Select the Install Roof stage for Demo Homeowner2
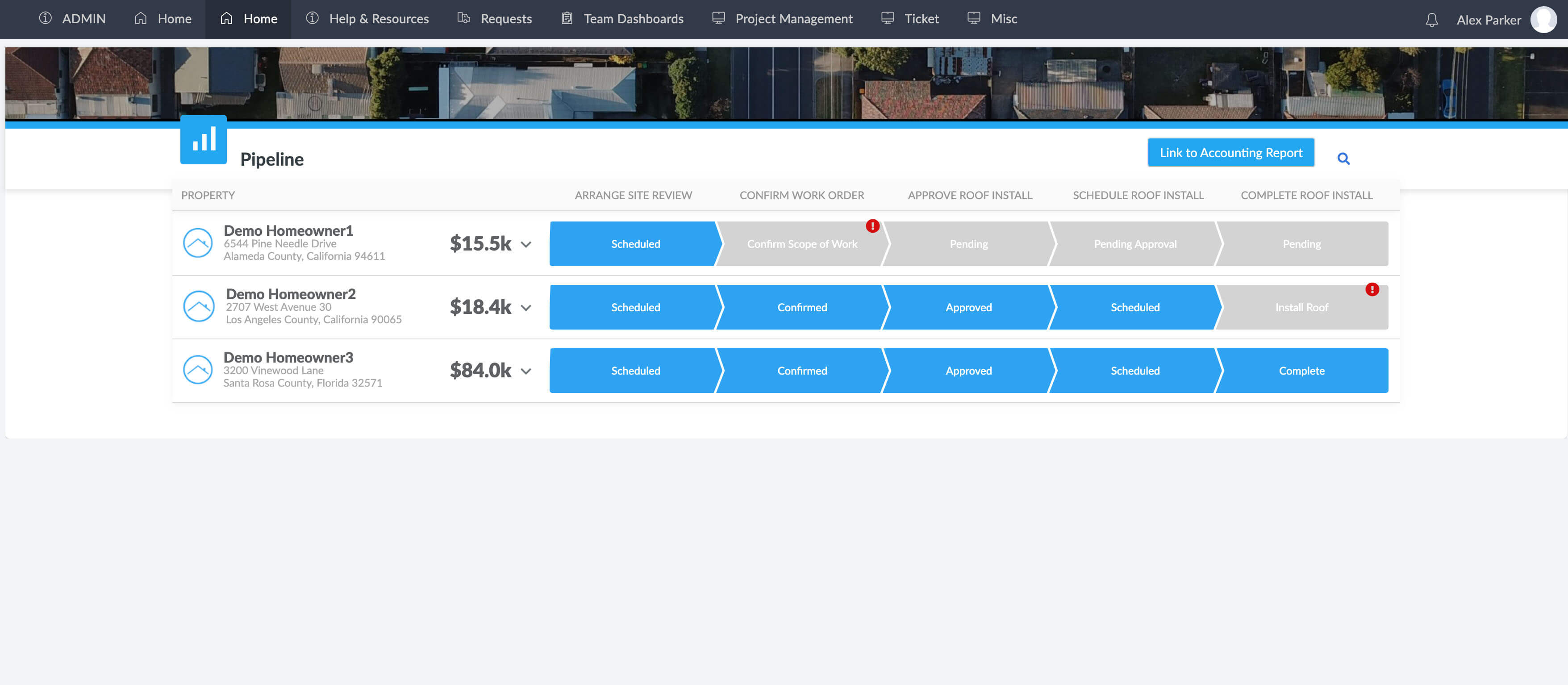1568x685 pixels. click(x=1301, y=307)
